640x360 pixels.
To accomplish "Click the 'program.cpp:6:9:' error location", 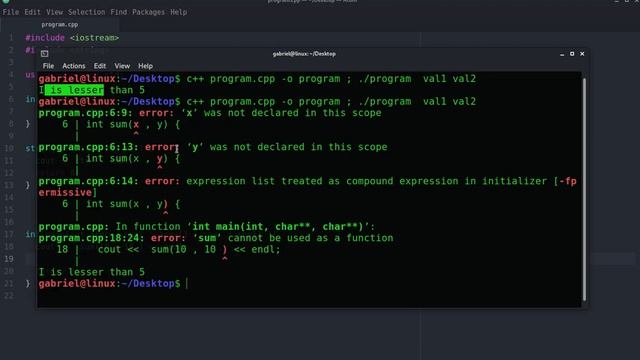I will point(86,113).
